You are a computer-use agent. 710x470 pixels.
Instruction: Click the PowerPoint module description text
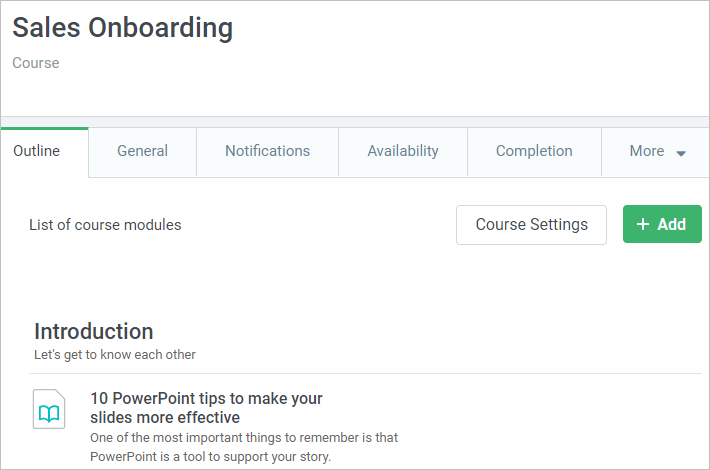coord(244,447)
